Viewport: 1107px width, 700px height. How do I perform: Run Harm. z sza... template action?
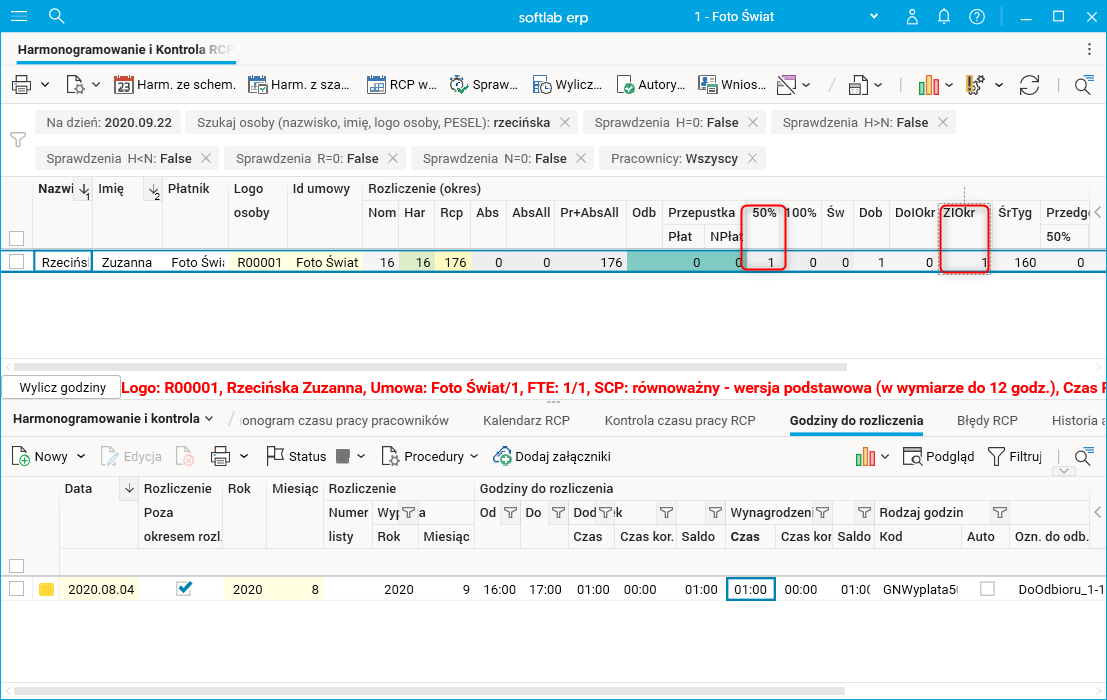point(299,85)
